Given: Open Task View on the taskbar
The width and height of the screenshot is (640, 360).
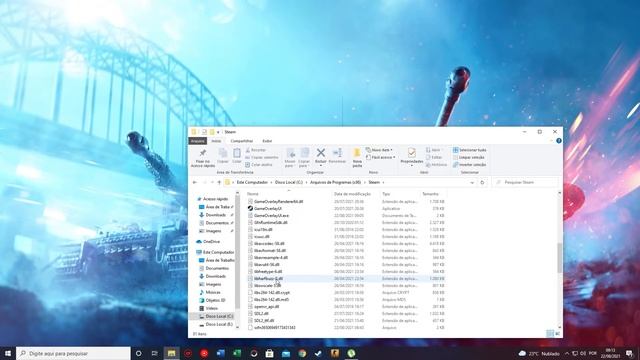Looking at the screenshot, I should 154,353.
